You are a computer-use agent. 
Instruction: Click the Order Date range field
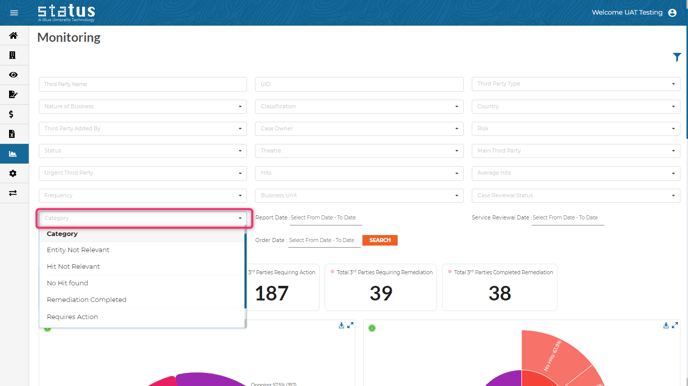(324, 241)
